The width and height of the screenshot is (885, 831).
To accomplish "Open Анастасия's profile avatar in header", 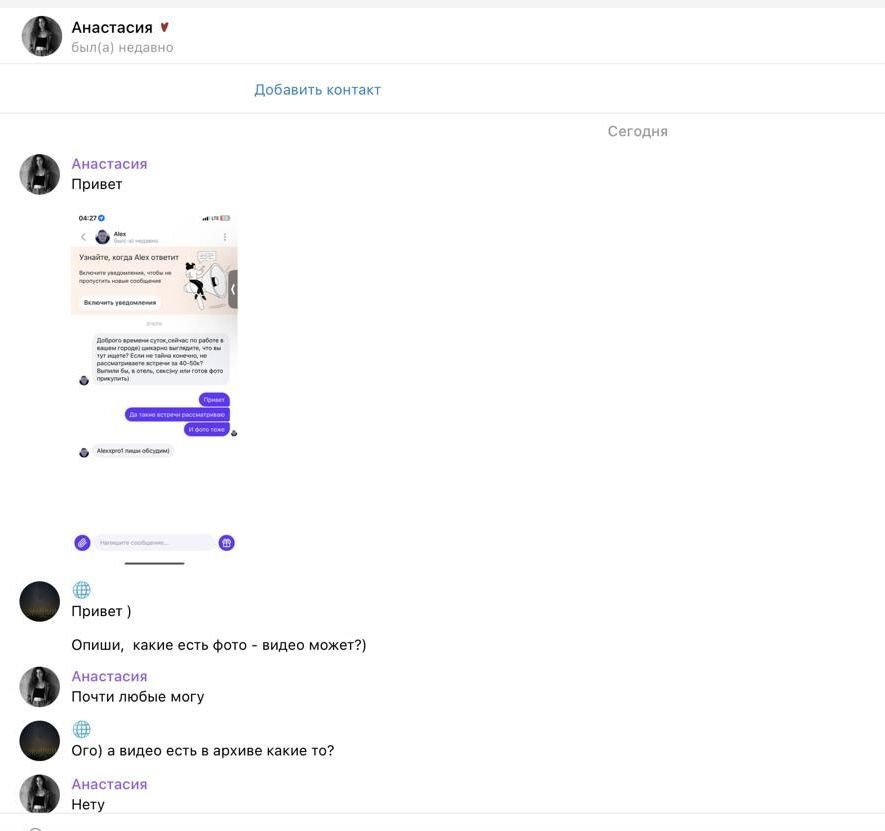I will tap(41, 36).
